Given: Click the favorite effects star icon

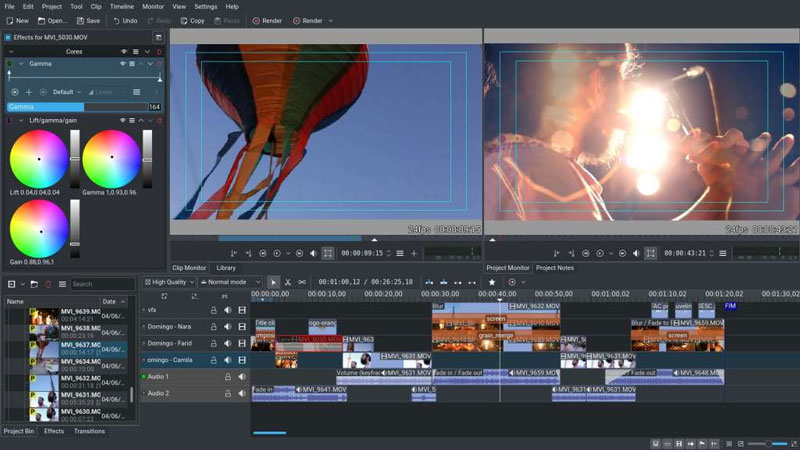Looking at the screenshot, I should click(x=492, y=282).
